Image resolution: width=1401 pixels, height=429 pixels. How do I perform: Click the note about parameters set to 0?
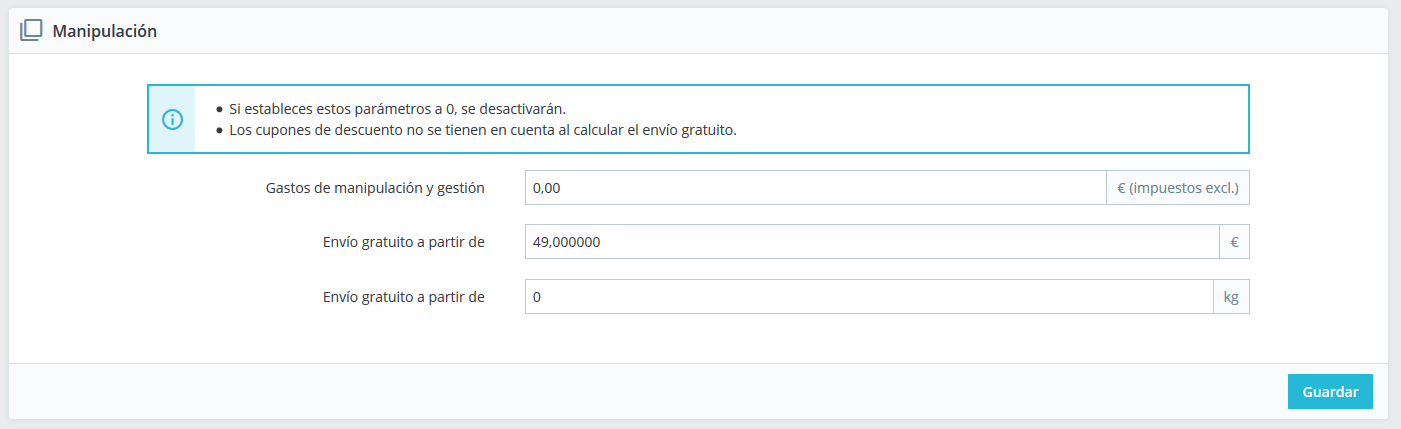(x=398, y=109)
